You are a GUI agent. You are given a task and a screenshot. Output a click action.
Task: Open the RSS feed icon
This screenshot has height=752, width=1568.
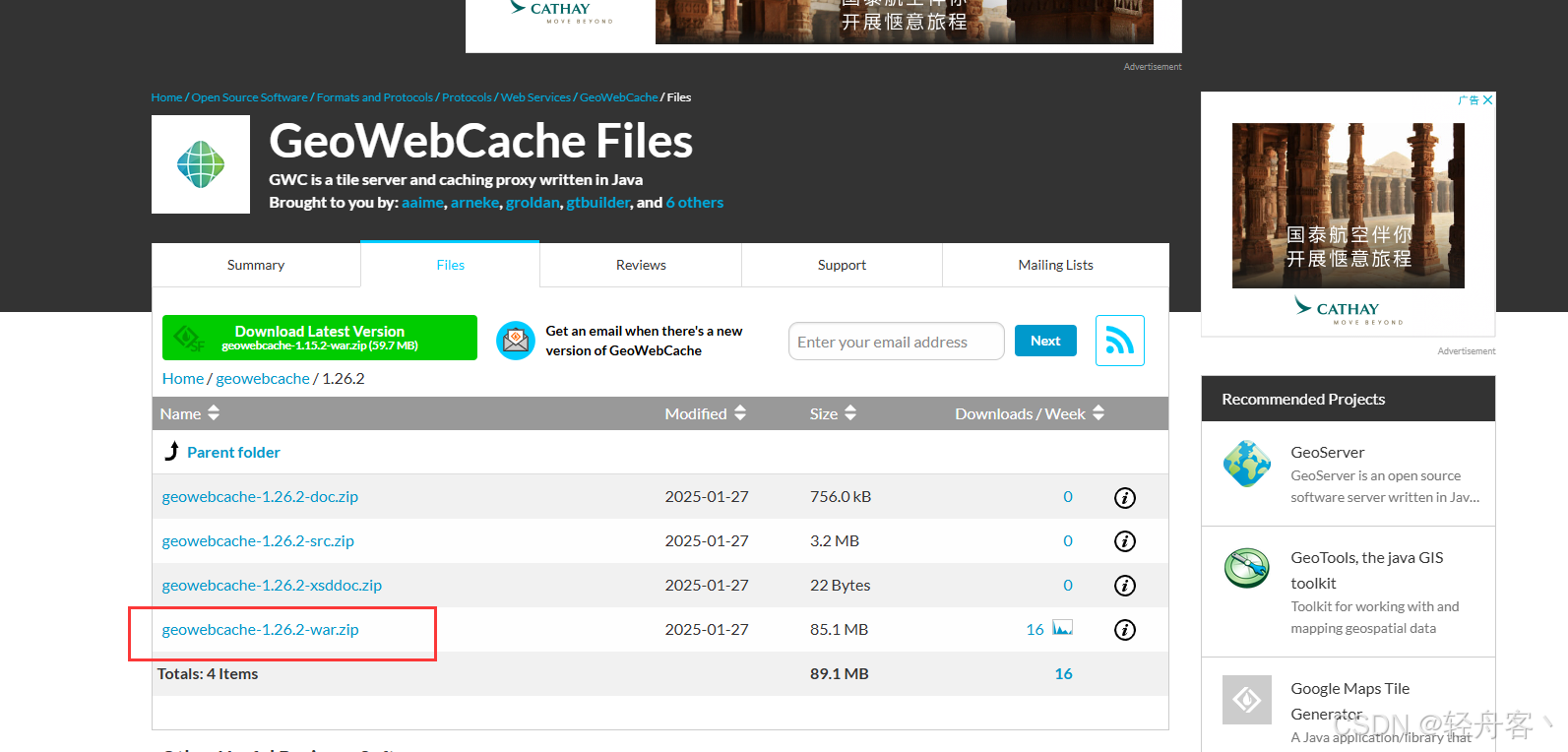(1119, 341)
